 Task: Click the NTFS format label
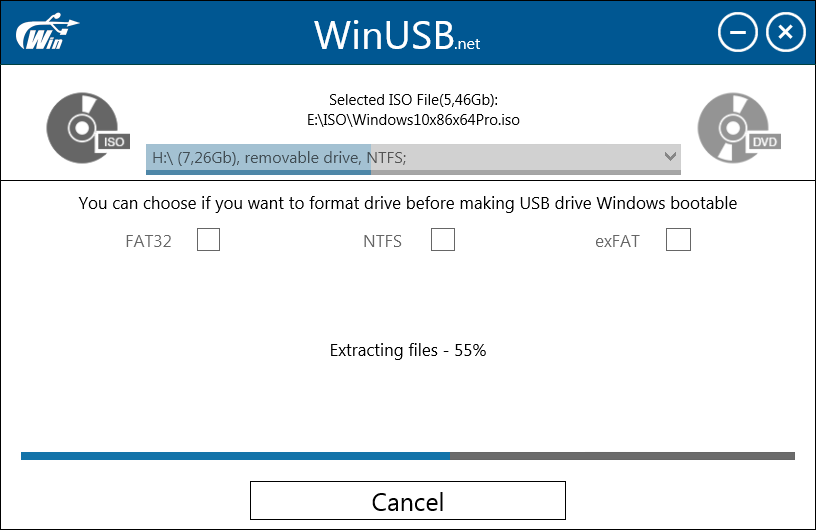382,241
